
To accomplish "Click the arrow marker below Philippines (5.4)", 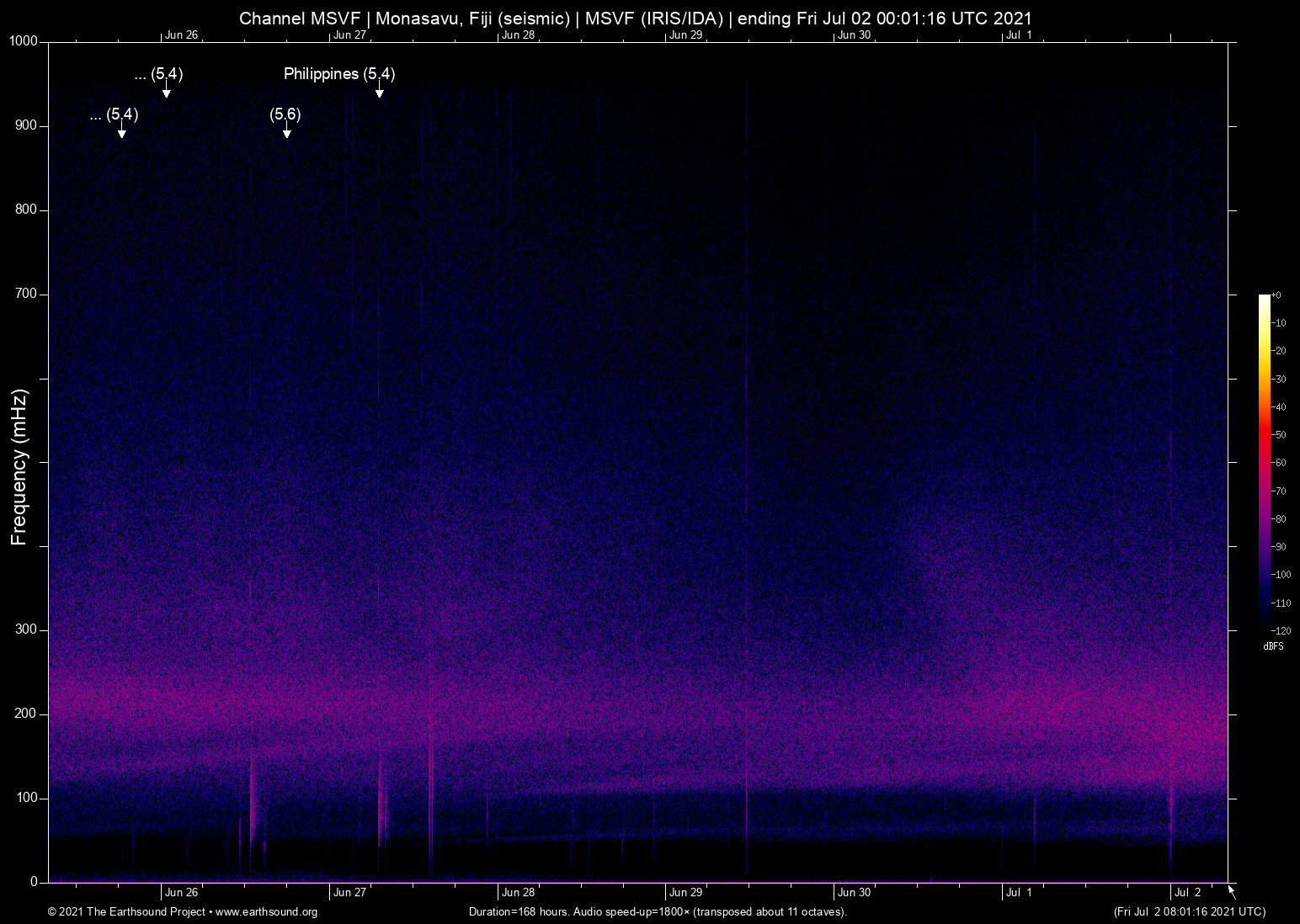I will click(x=380, y=93).
